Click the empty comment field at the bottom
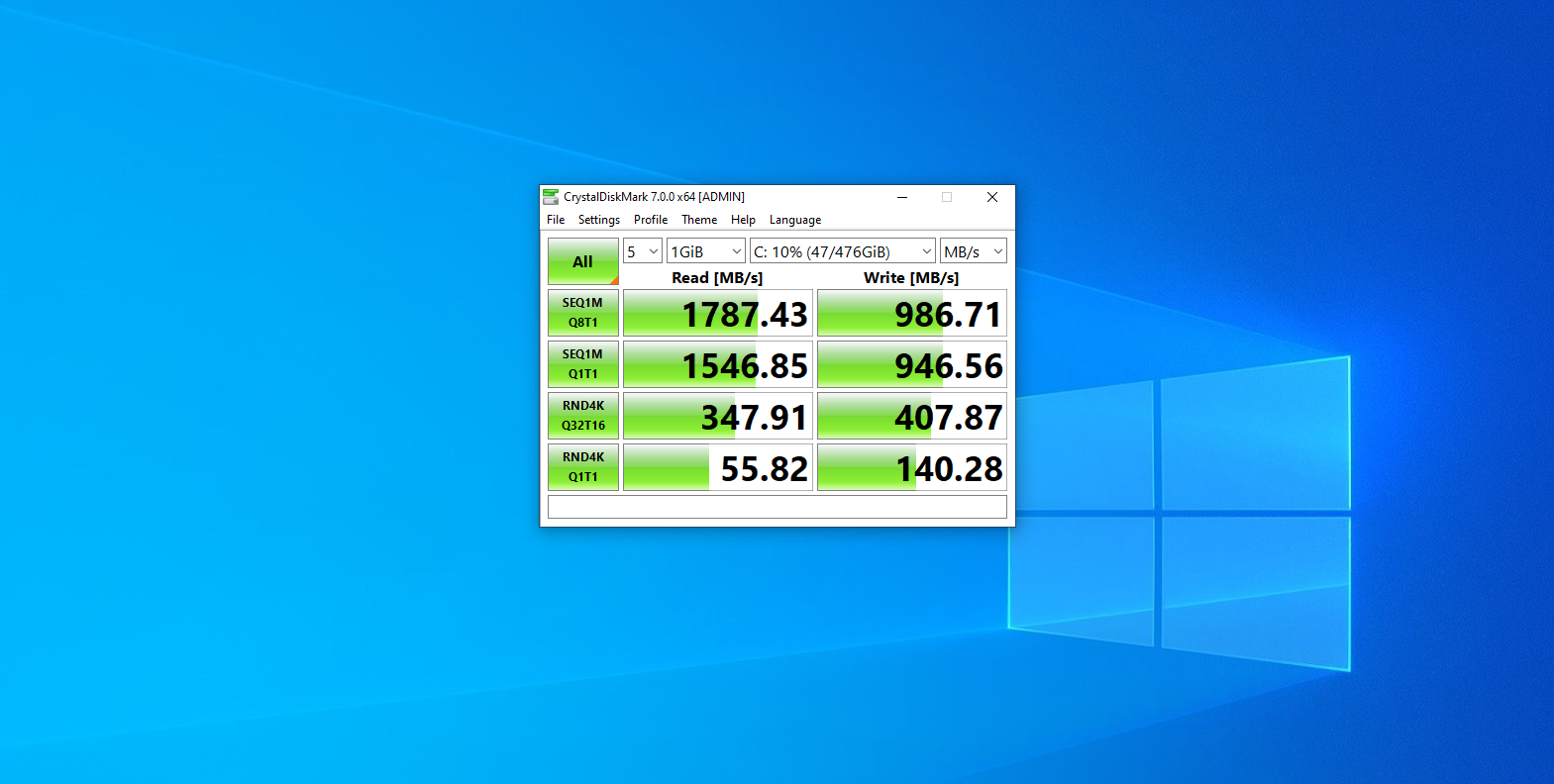The height and width of the screenshot is (784, 1554). point(777,507)
